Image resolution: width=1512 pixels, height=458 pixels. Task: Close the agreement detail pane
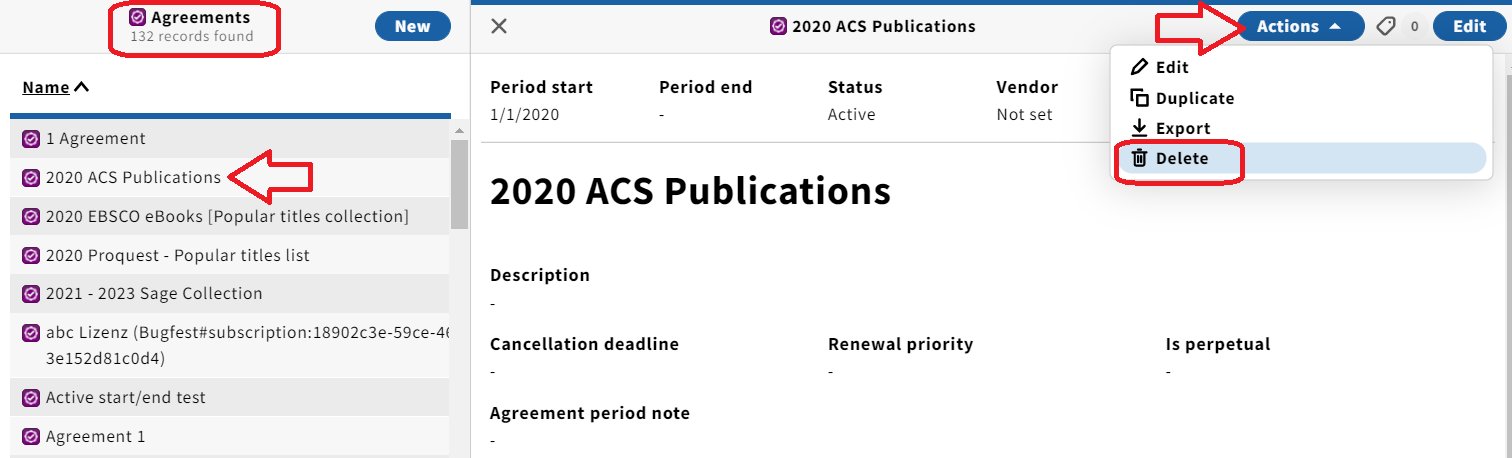499,26
